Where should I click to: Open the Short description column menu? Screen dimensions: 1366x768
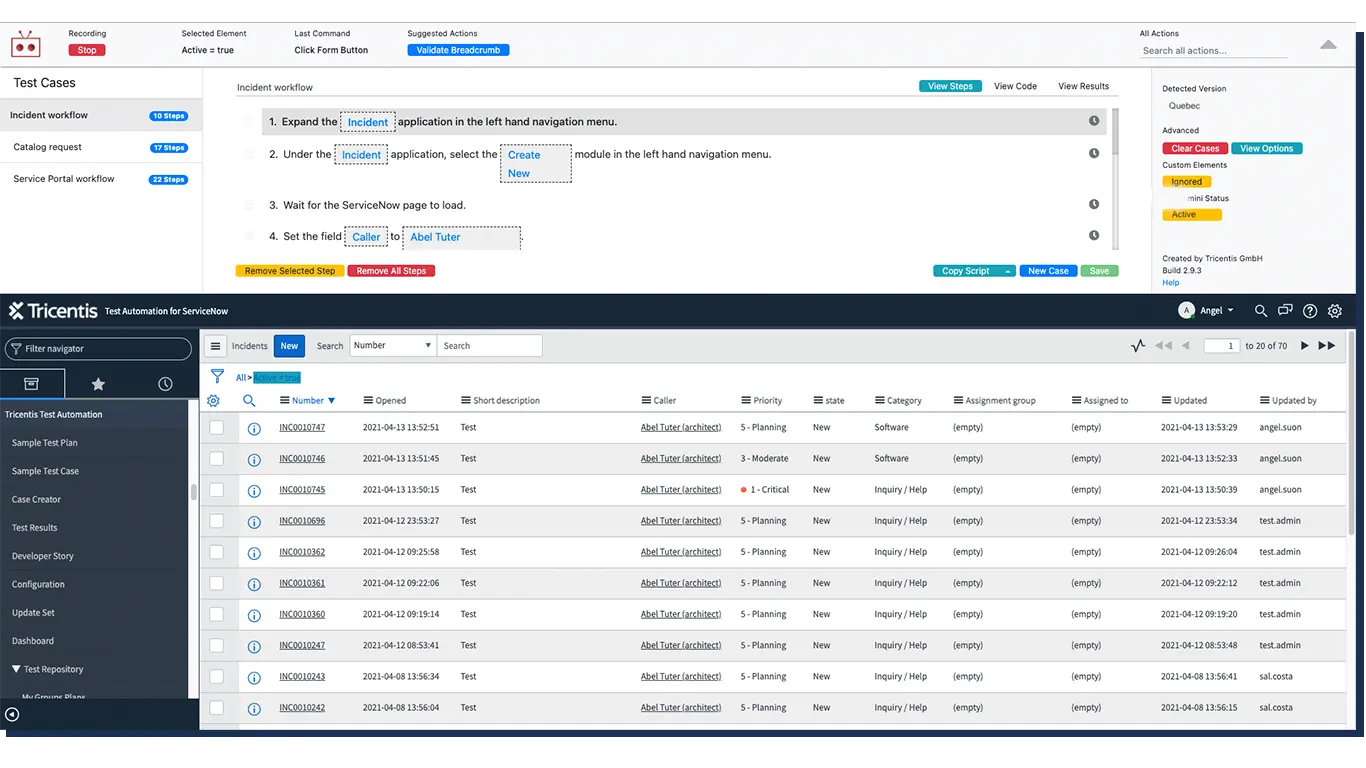pyautogui.click(x=466, y=400)
